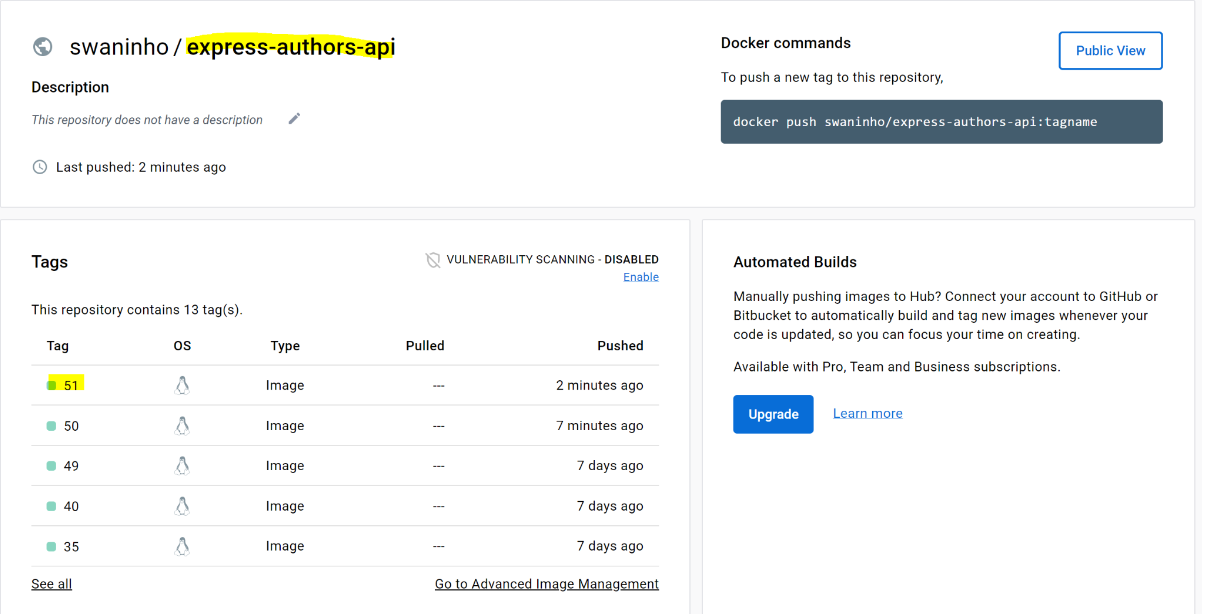
Task: Click the pencil icon to edit description
Action: point(294,118)
